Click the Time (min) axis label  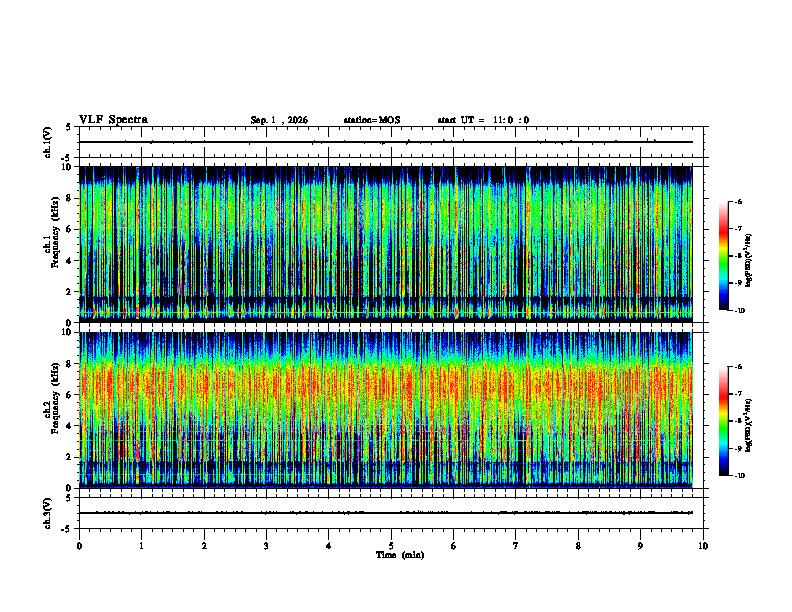400,555
